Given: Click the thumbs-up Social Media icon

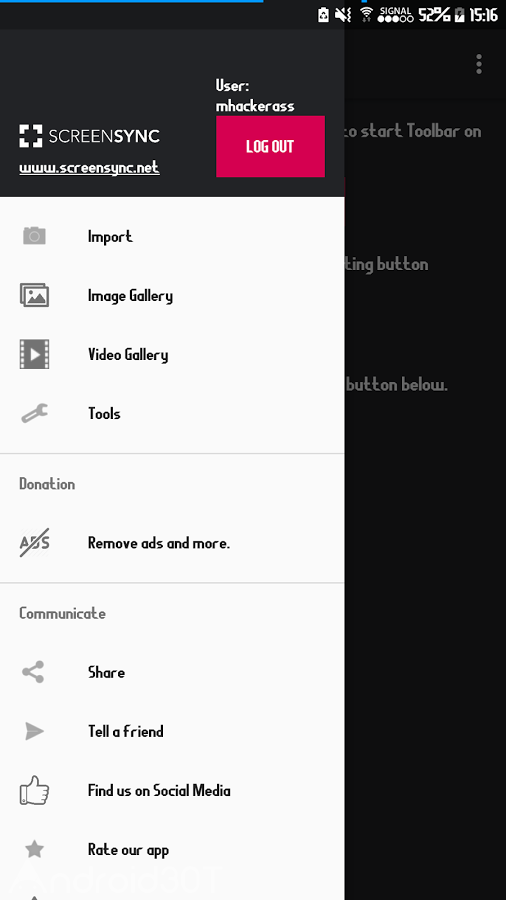Looking at the screenshot, I should point(34,790).
